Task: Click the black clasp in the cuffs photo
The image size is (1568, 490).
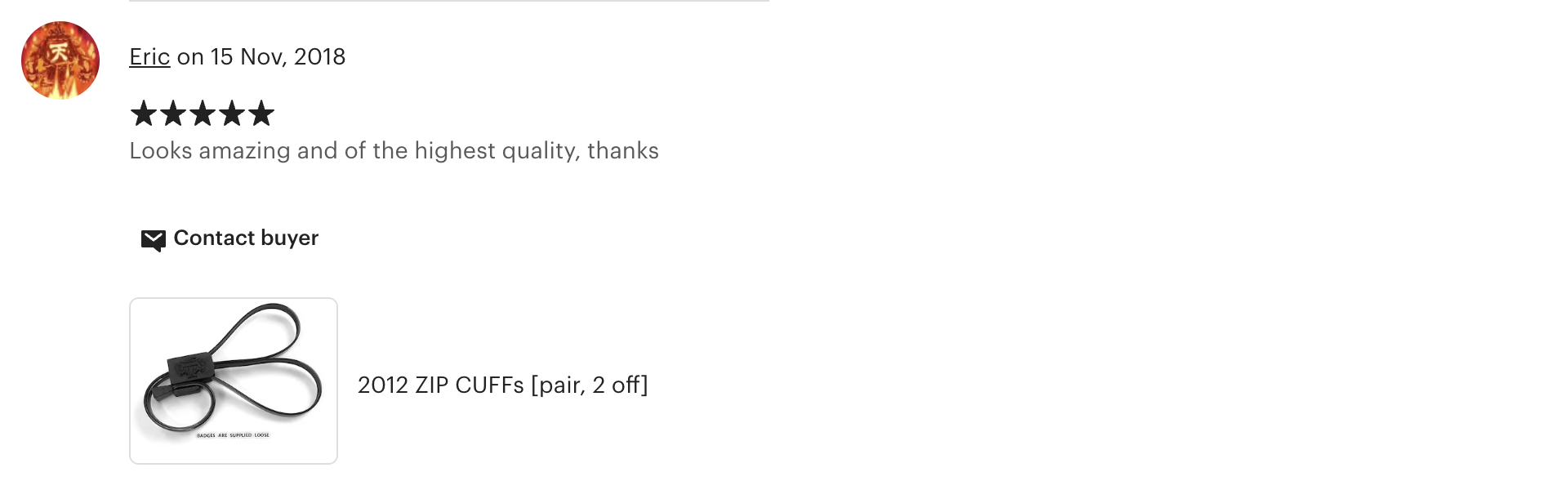Action: click(189, 372)
